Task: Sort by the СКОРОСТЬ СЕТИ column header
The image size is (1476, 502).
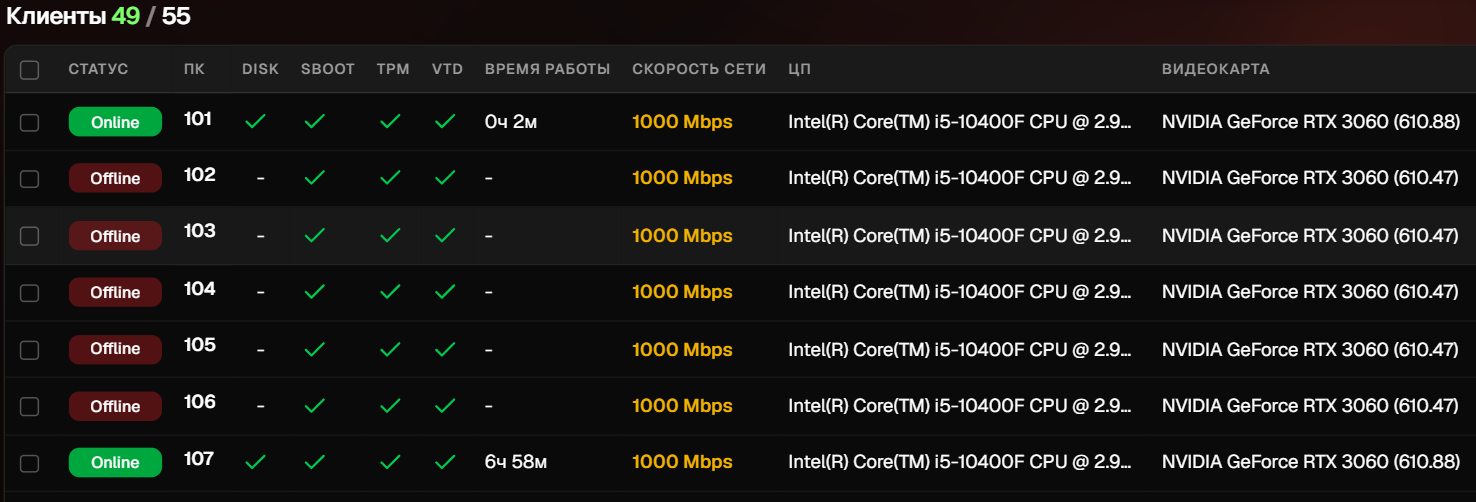Action: [x=699, y=69]
